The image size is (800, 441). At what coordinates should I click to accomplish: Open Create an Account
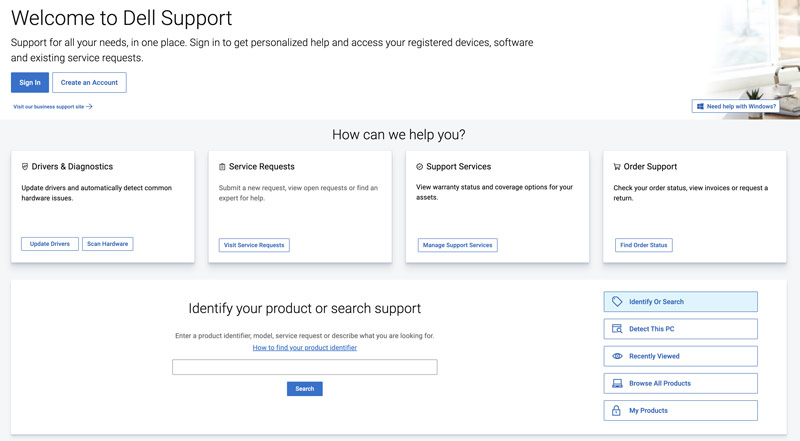[89, 82]
